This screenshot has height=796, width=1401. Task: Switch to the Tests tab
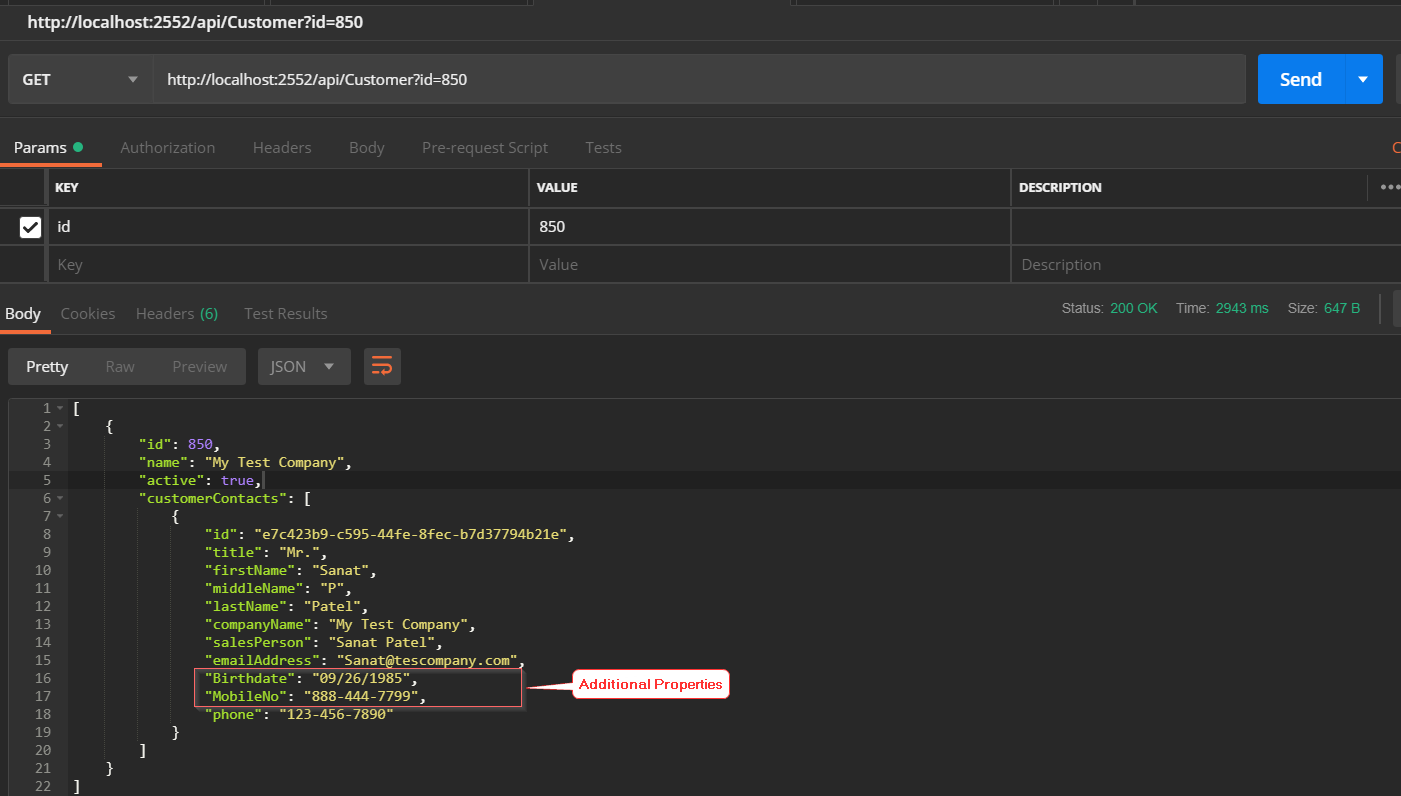[x=603, y=147]
